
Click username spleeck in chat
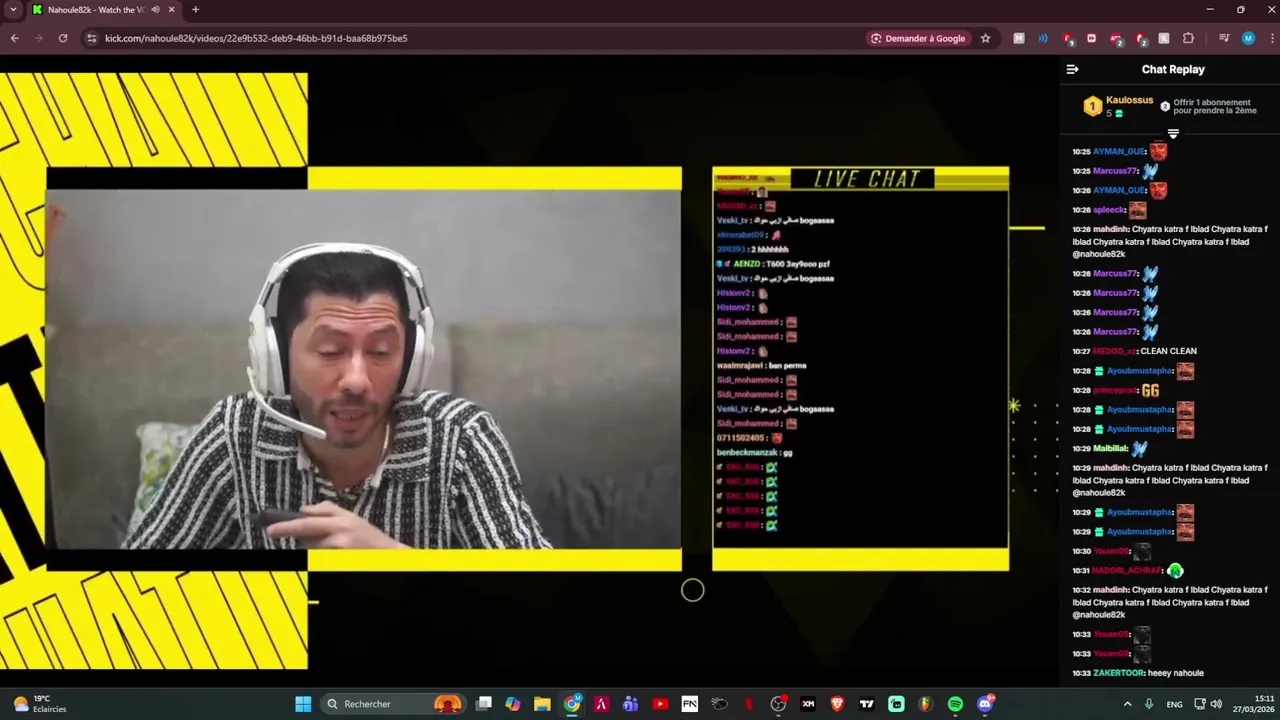point(1109,210)
